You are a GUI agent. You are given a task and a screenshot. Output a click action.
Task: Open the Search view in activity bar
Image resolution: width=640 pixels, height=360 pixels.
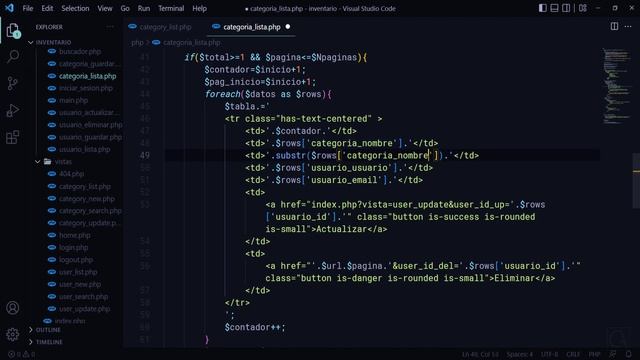tap(13, 56)
